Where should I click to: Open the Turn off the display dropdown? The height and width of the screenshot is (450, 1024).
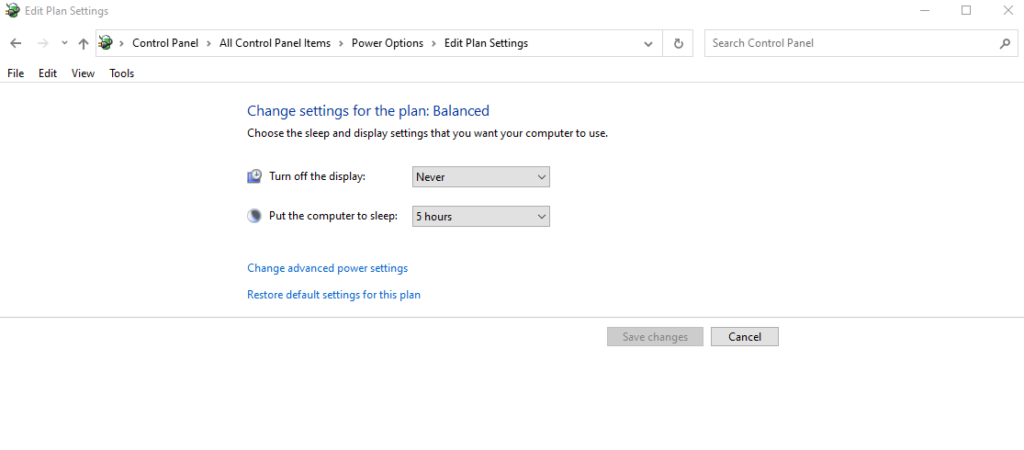[481, 177]
